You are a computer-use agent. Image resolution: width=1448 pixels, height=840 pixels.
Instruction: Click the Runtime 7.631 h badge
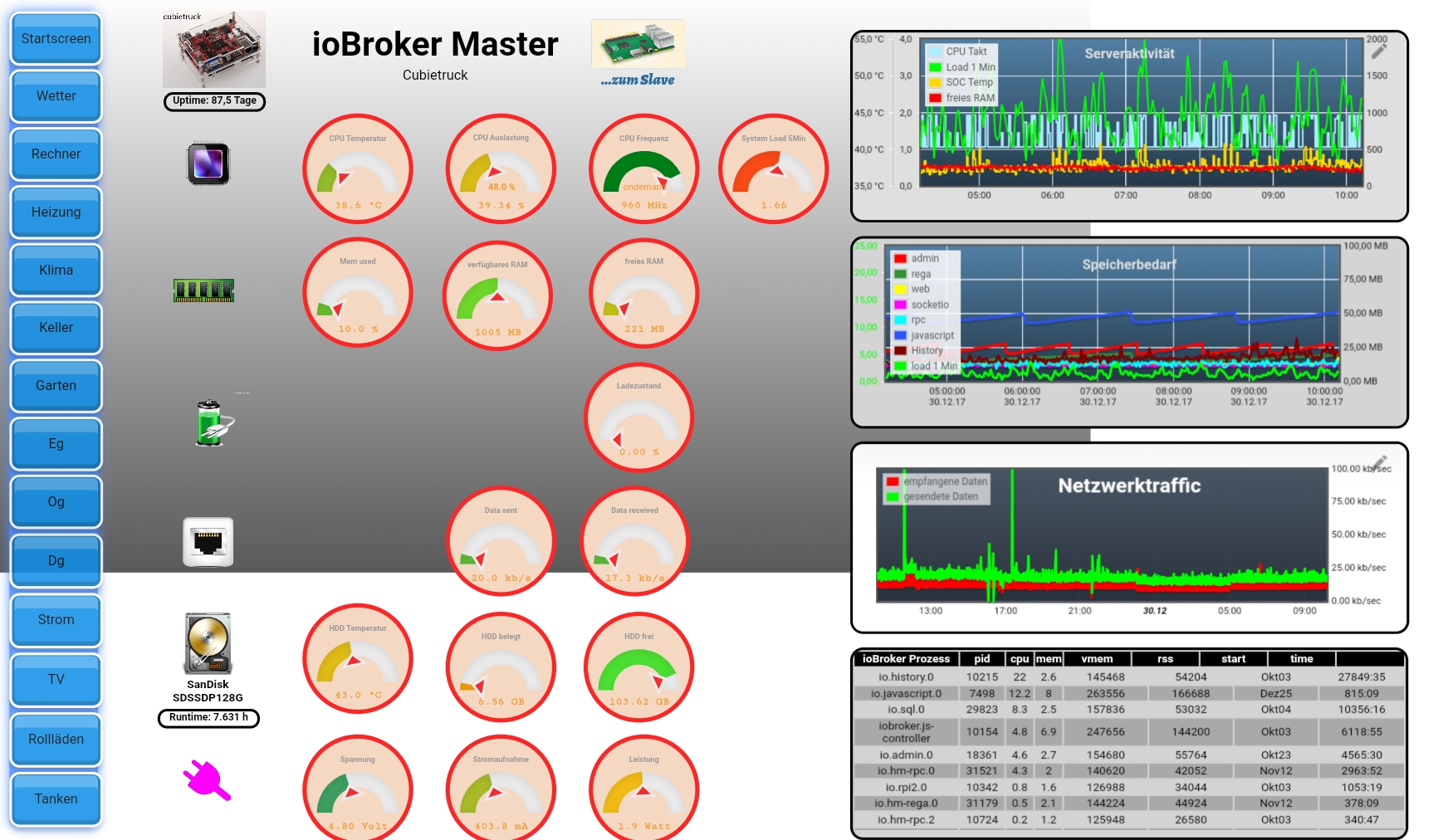click(x=208, y=718)
